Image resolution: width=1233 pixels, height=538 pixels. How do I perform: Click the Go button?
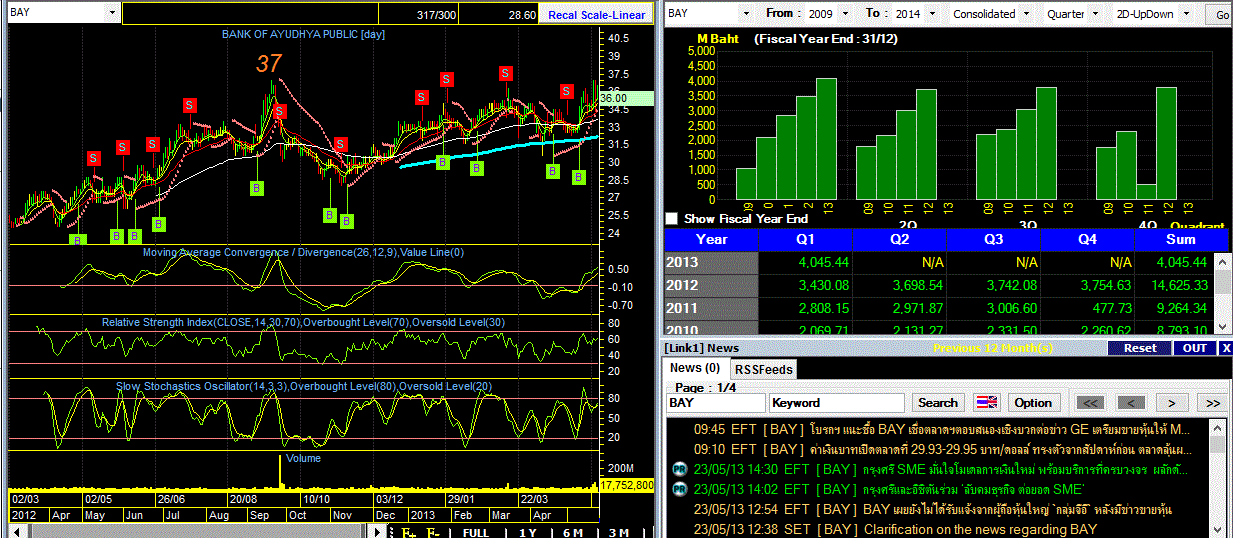(1221, 15)
